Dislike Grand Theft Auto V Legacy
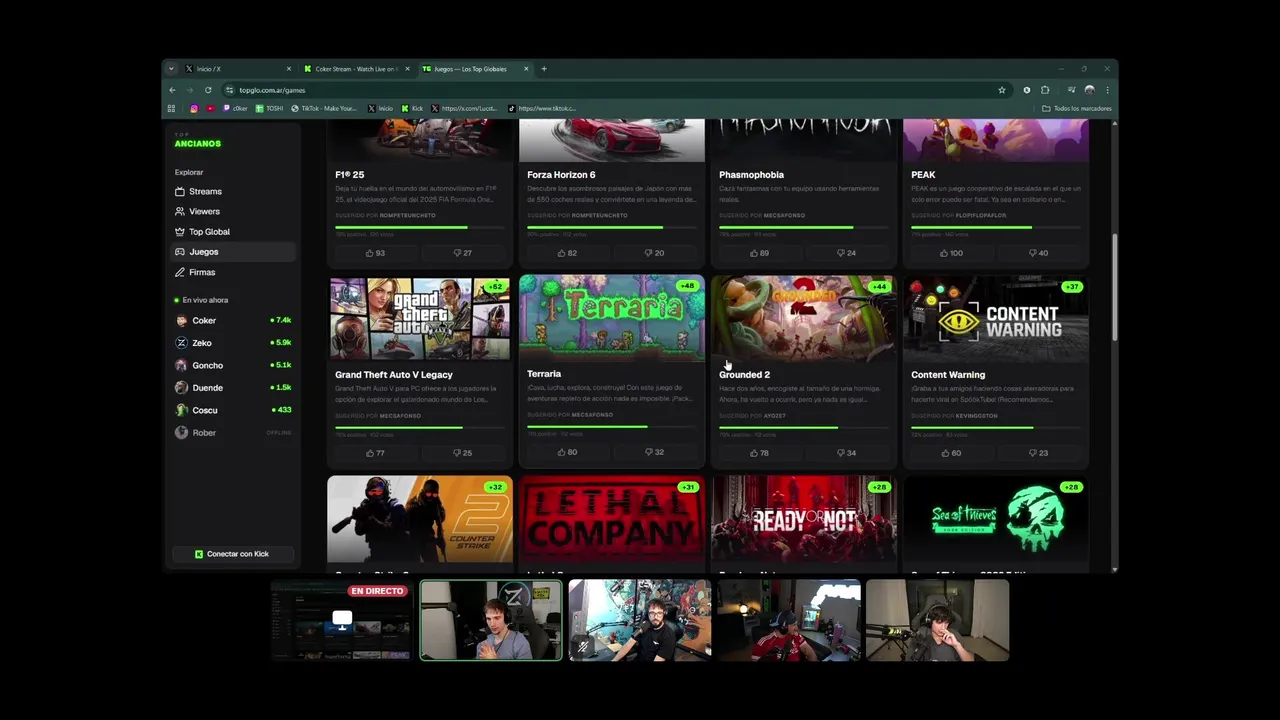Viewport: 1280px width, 720px height. point(462,453)
